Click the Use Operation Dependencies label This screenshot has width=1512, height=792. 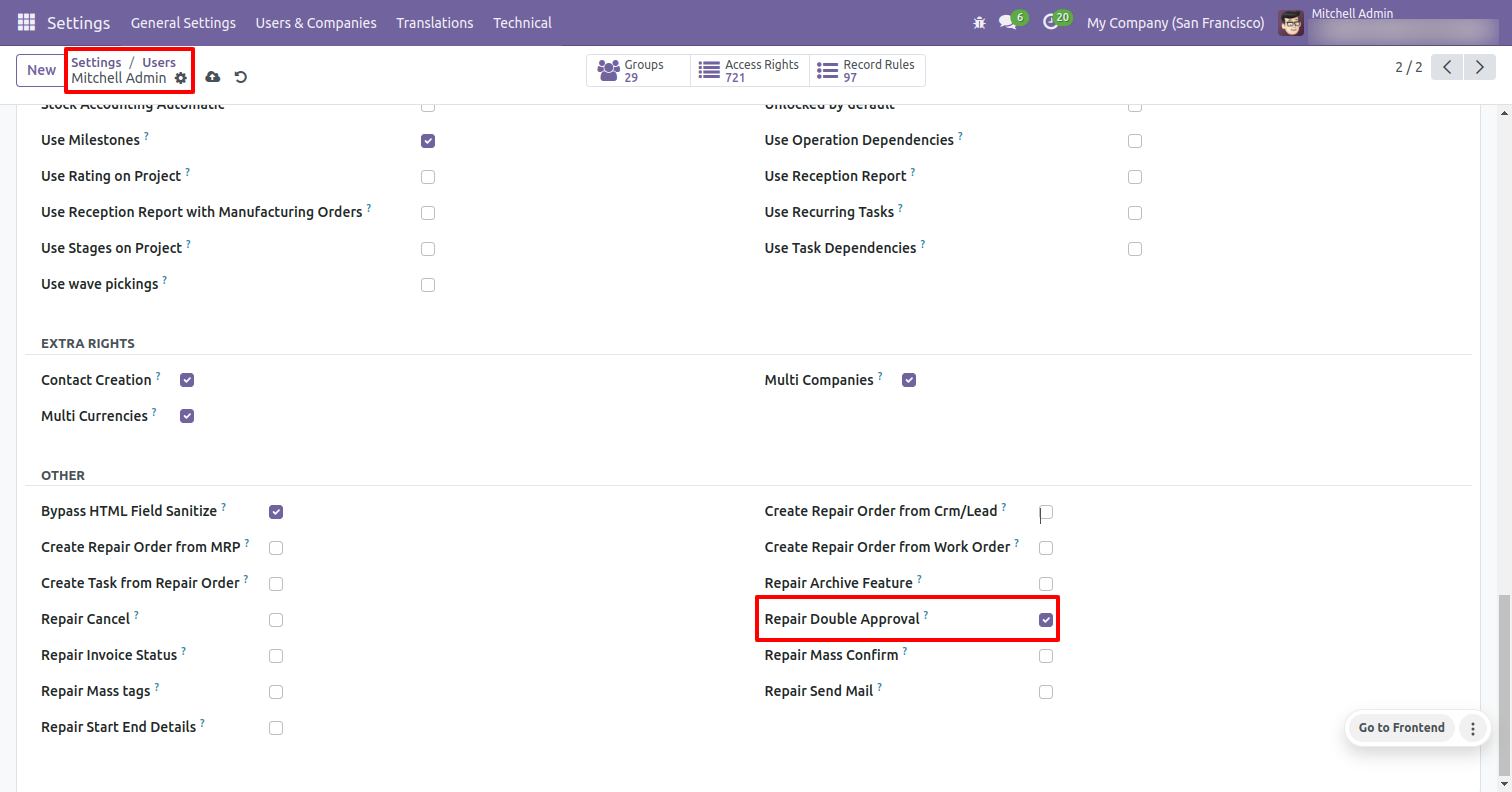tap(859, 140)
